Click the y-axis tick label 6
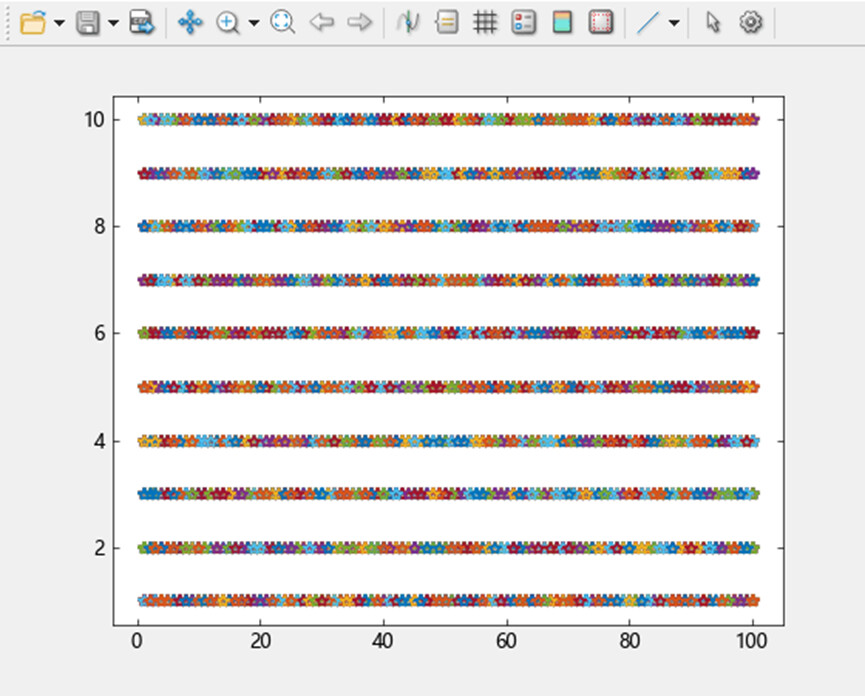865x696 pixels. (x=100, y=333)
